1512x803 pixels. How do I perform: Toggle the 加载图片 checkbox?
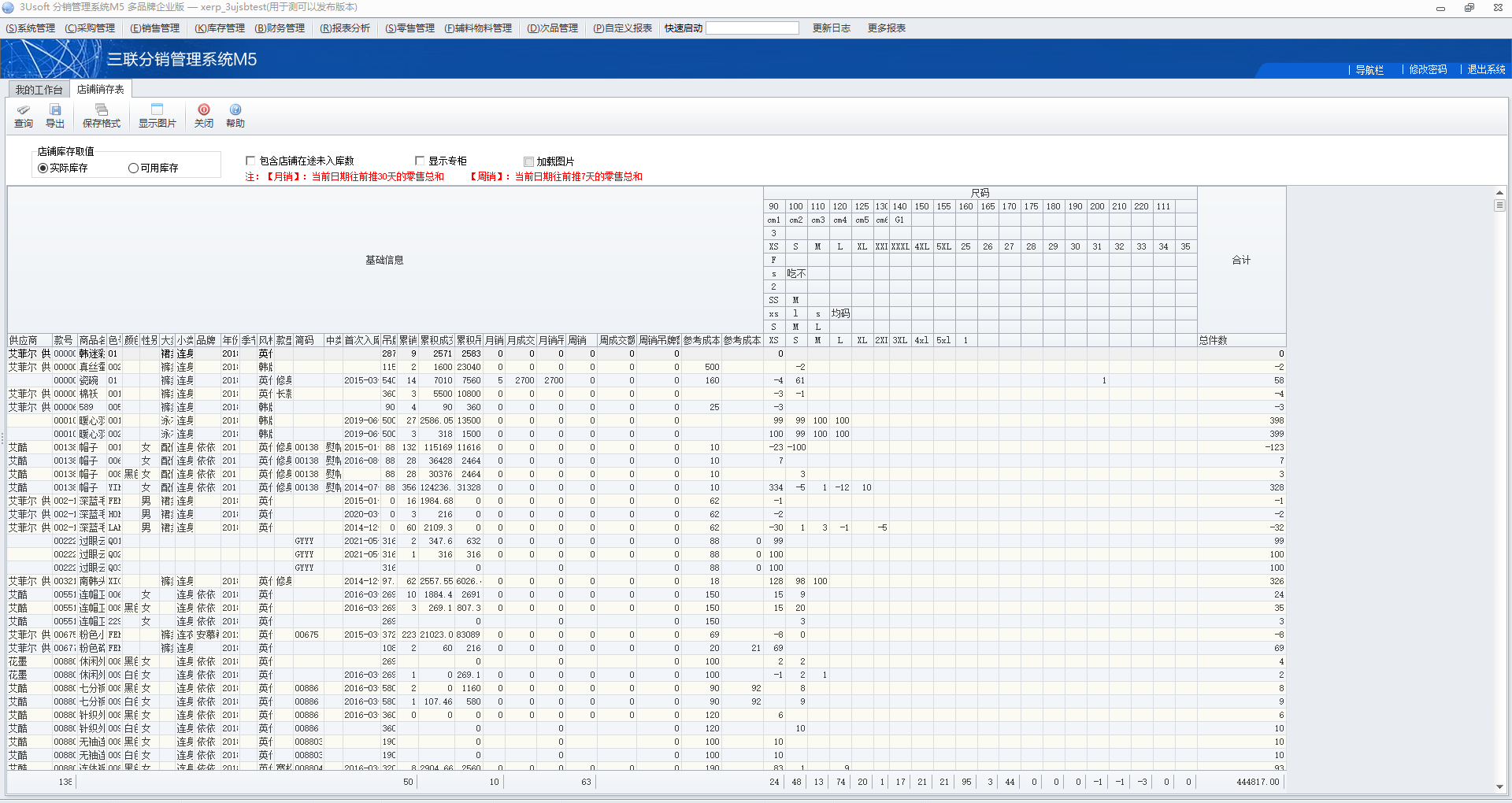[528, 161]
